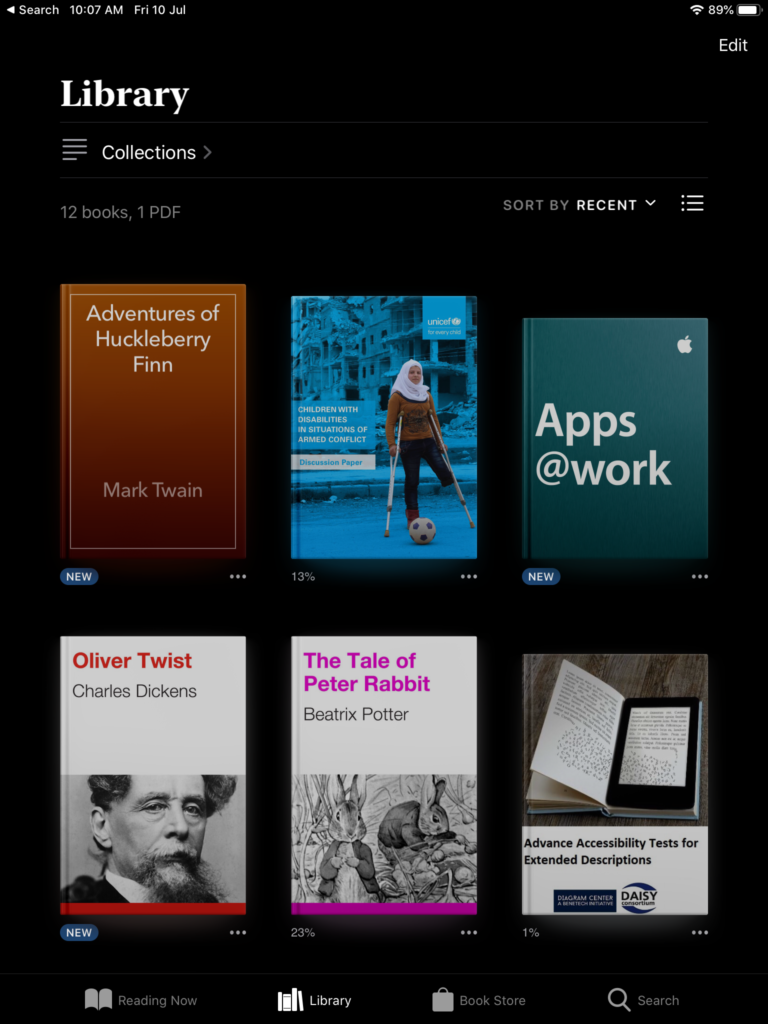Tap the Wi-Fi icon in status bar

pos(697,10)
